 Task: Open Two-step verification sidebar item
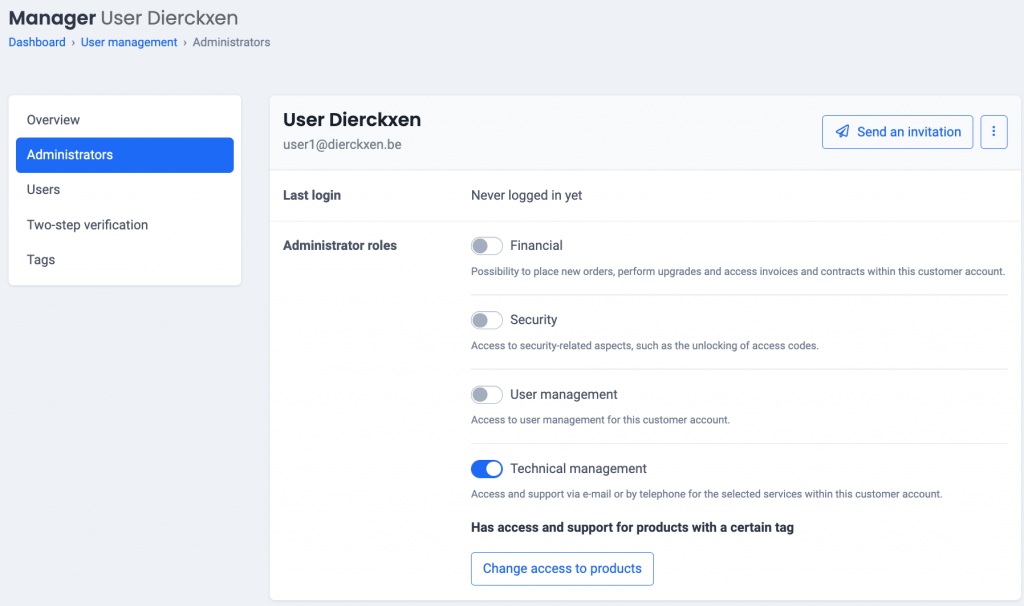point(125,225)
